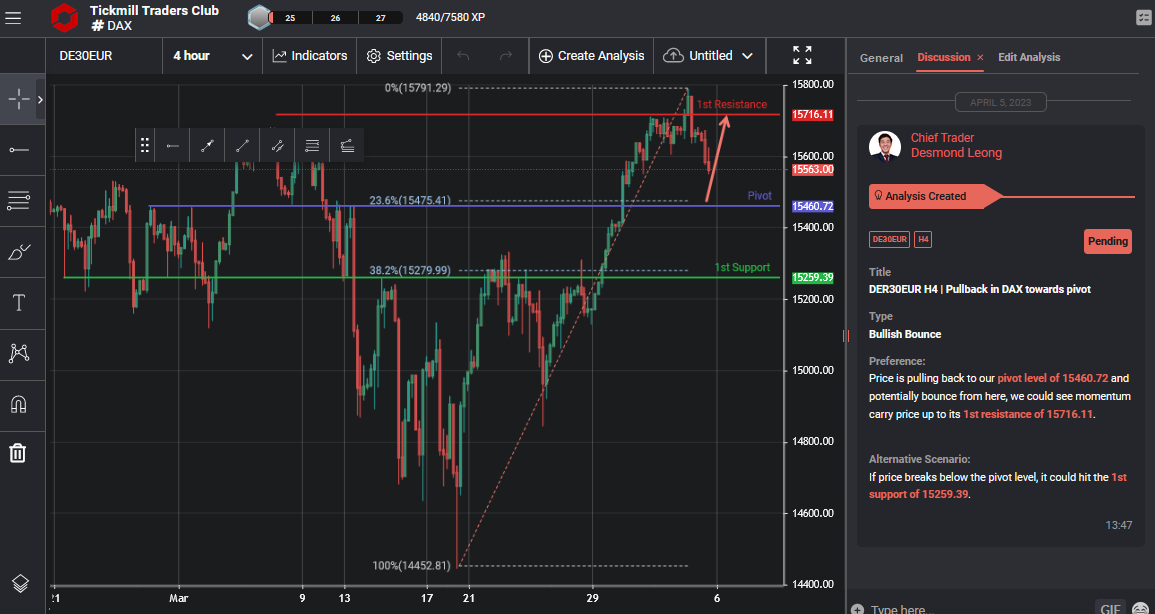Screen dimensions: 1155x614
Task: Click the 1st Resistance line label
Action: click(x=731, y=105)
